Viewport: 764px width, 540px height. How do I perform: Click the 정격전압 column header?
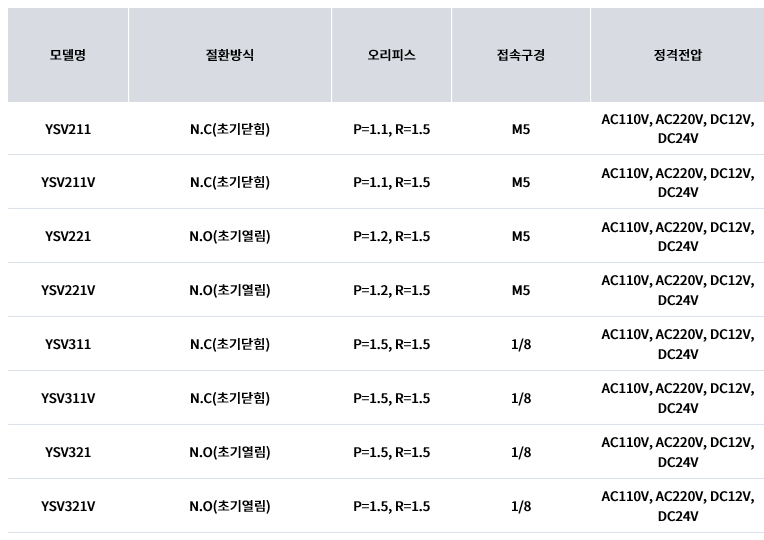(x=678, y=55)
